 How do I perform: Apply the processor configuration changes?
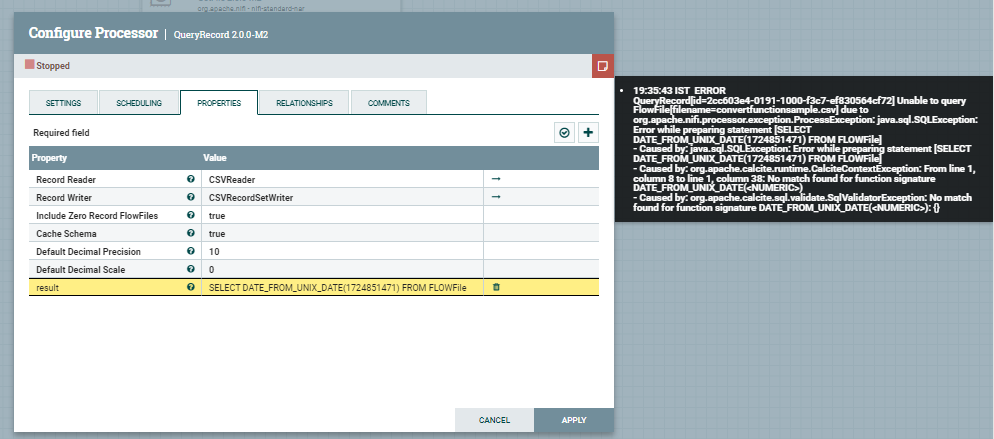(x=574, y=420)
